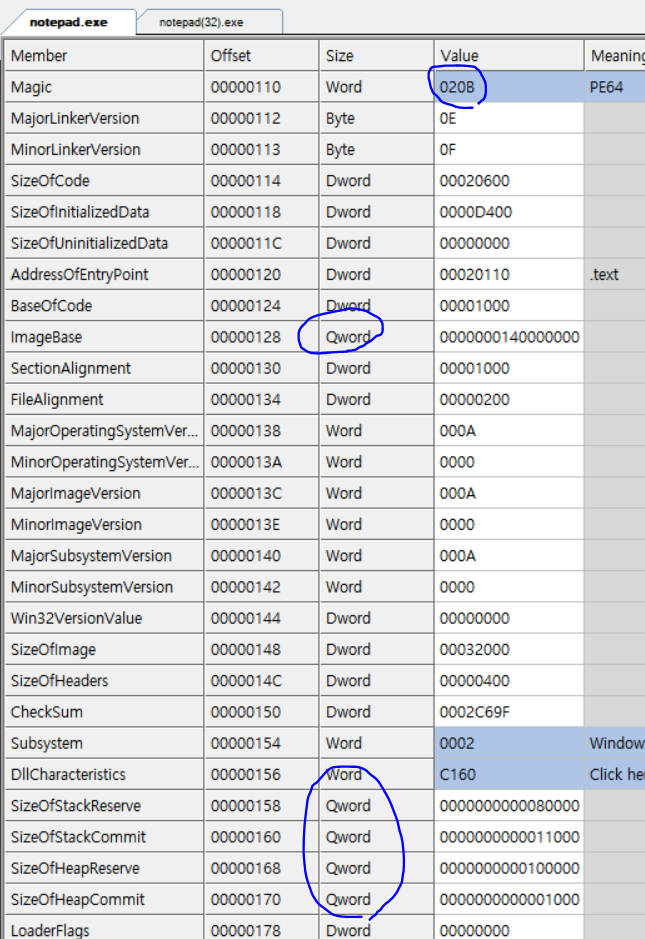This screenshot has height=939, width=645.
Task: Click the value 0000000000001000
Action: [509, 899]
